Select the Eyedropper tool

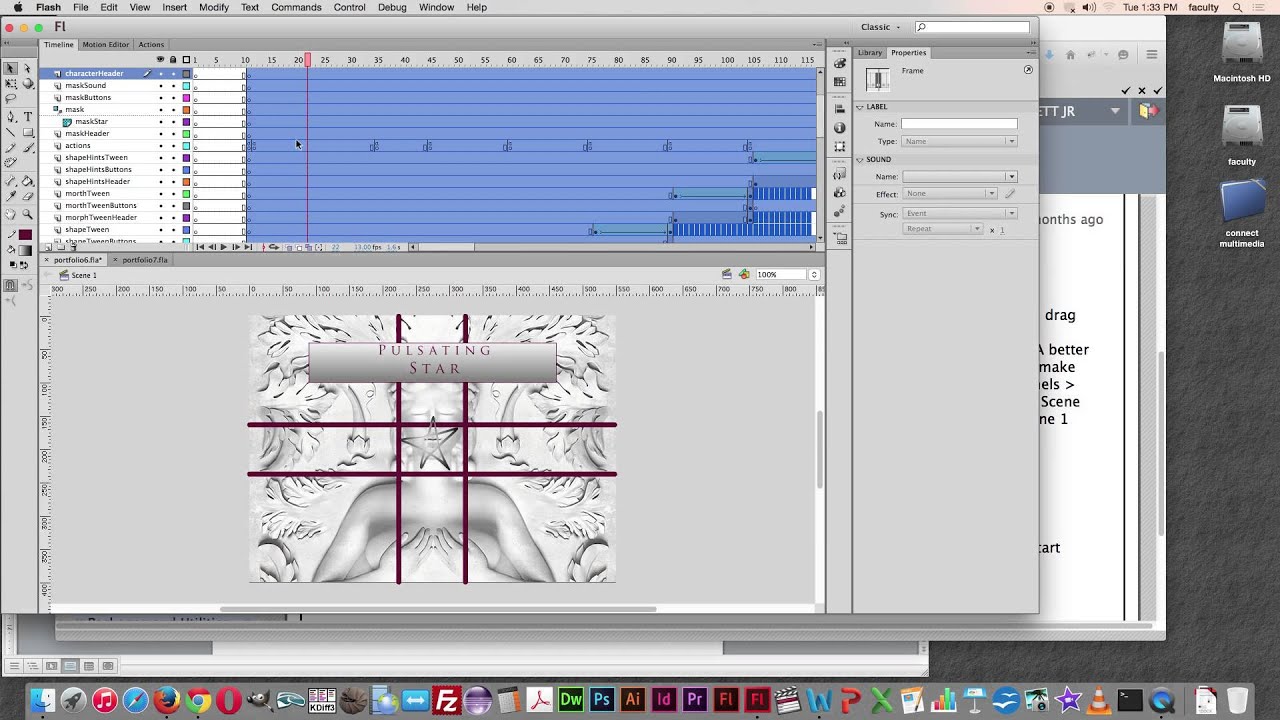point(11,197)
